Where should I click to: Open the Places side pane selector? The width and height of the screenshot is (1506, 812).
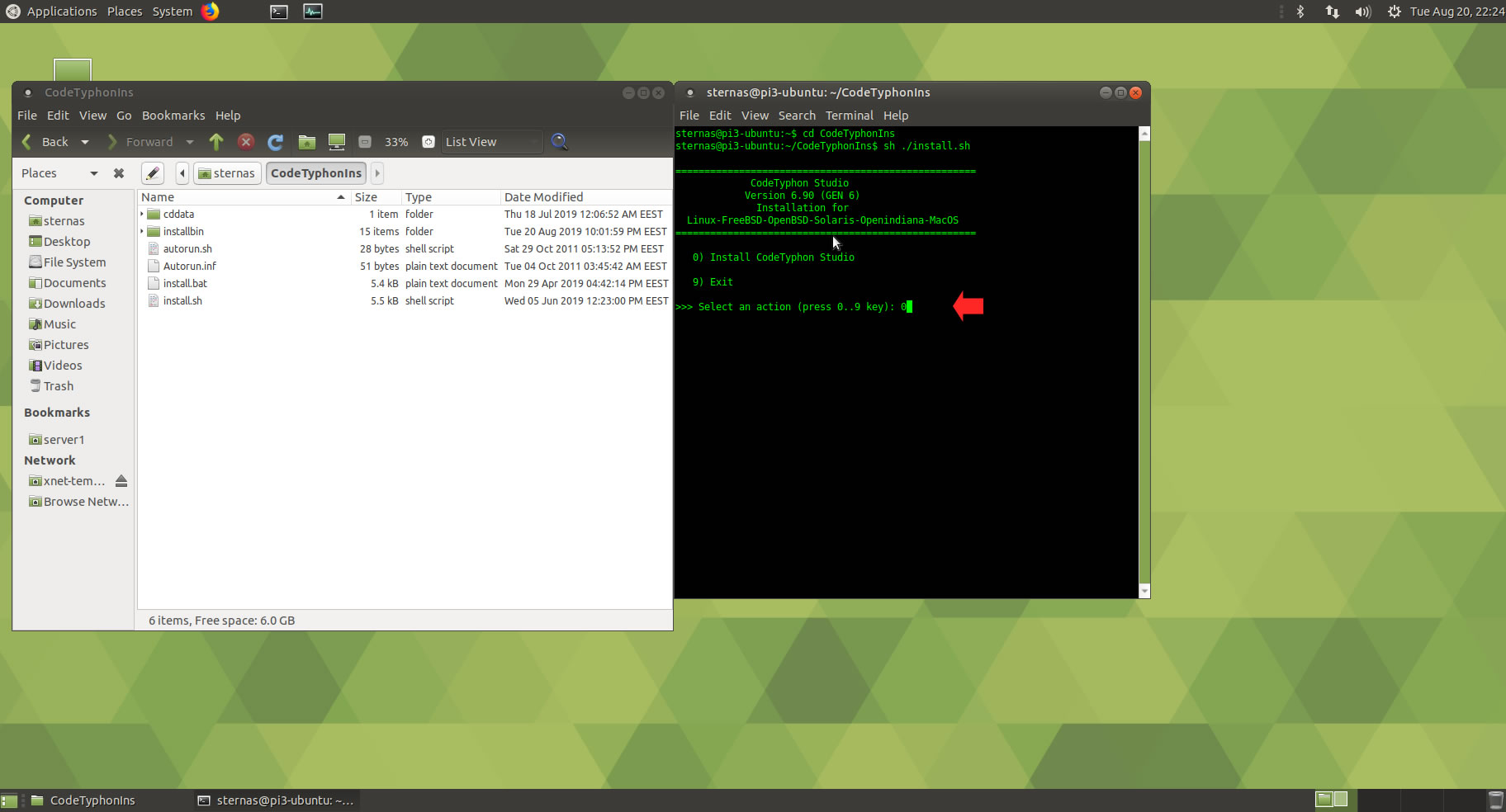click(59, 173)
